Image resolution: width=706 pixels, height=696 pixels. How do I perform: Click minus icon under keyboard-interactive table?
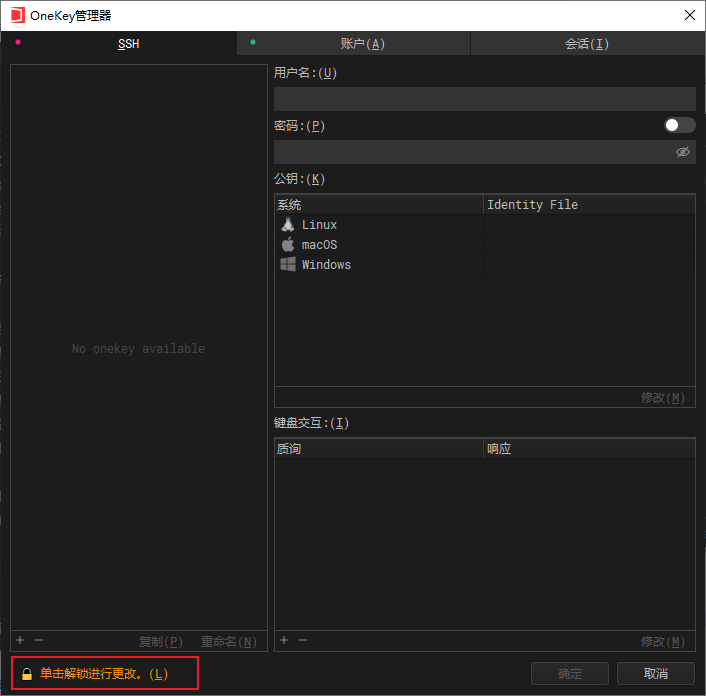pyautogui.click(x=303, y=640)
